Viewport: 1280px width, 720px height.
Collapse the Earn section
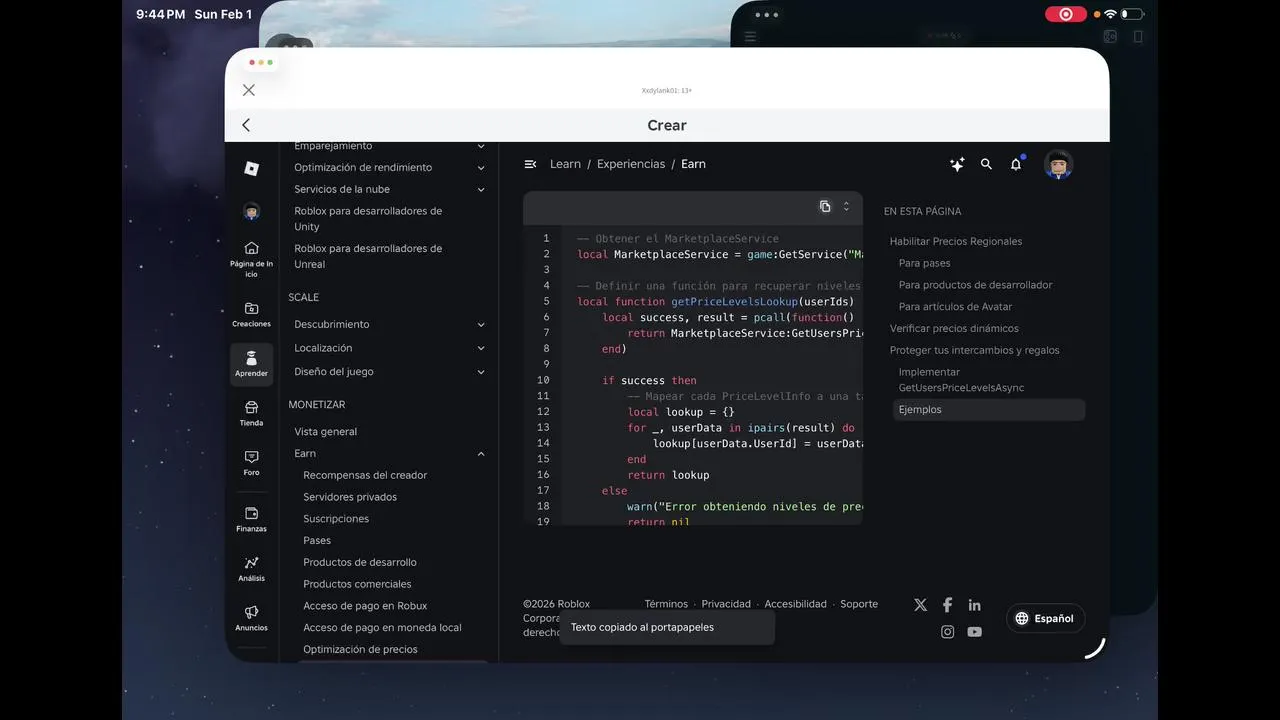point(481,454)
